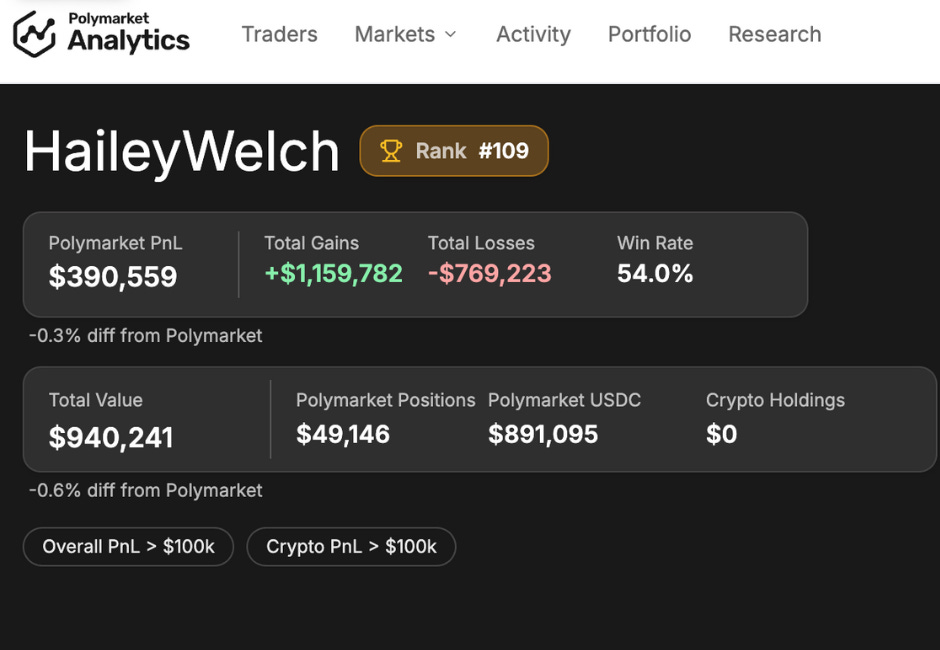Viewport: 940px width, 650px height.
Task: Select the Crypto PnL > $100k tag
Action: click(351, 546)
